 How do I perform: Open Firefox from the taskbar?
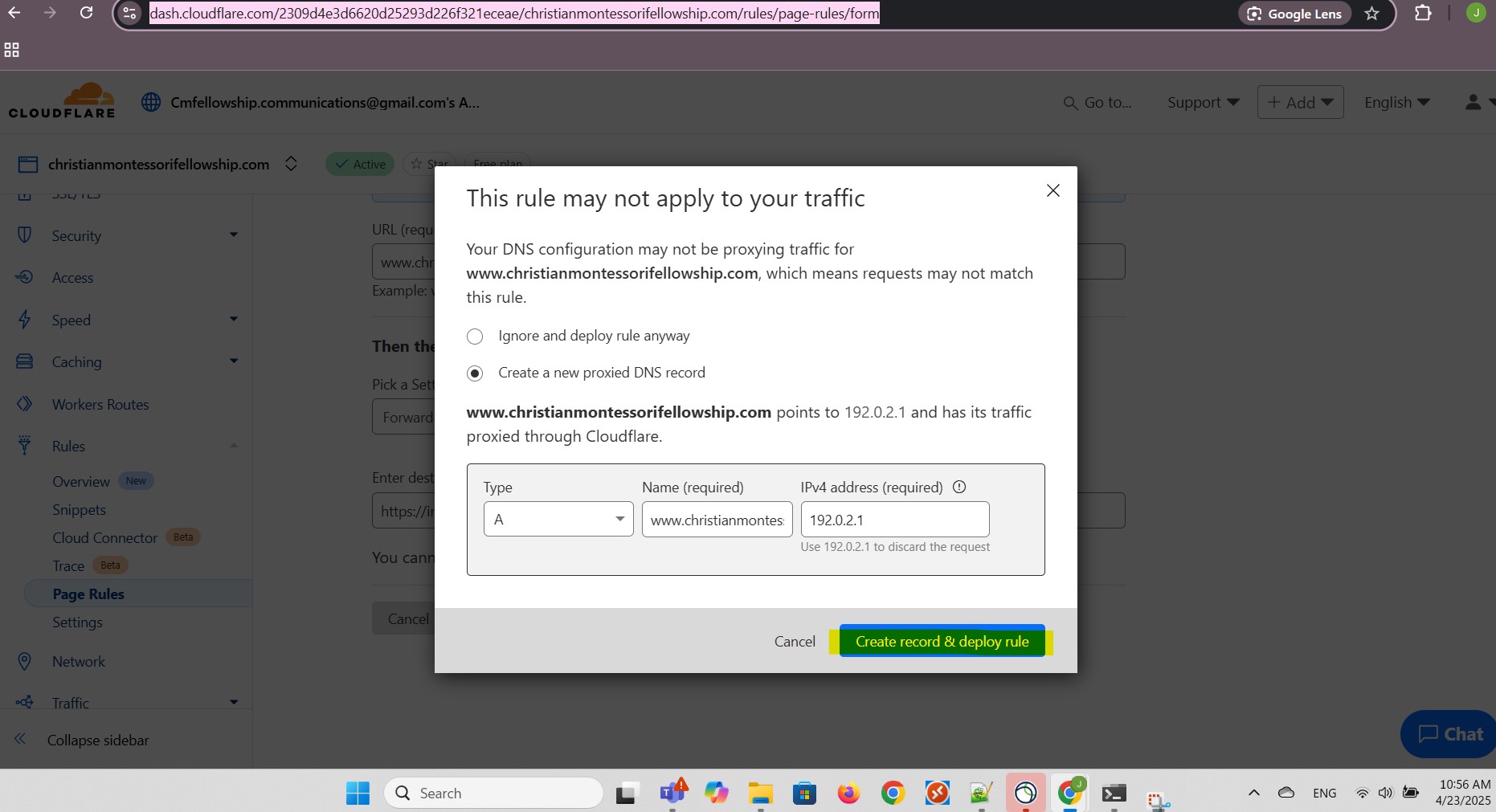pos(848,793)
